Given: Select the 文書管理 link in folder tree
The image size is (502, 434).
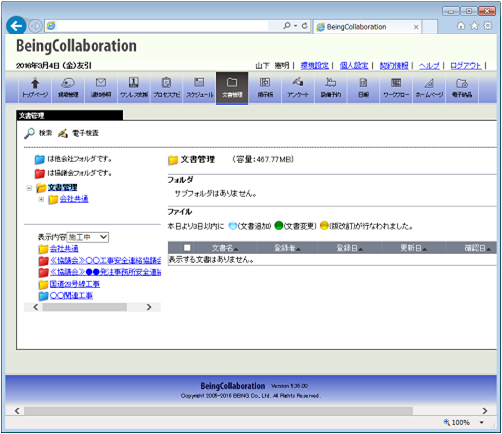Looking at the screenshot, I should 62,187.
